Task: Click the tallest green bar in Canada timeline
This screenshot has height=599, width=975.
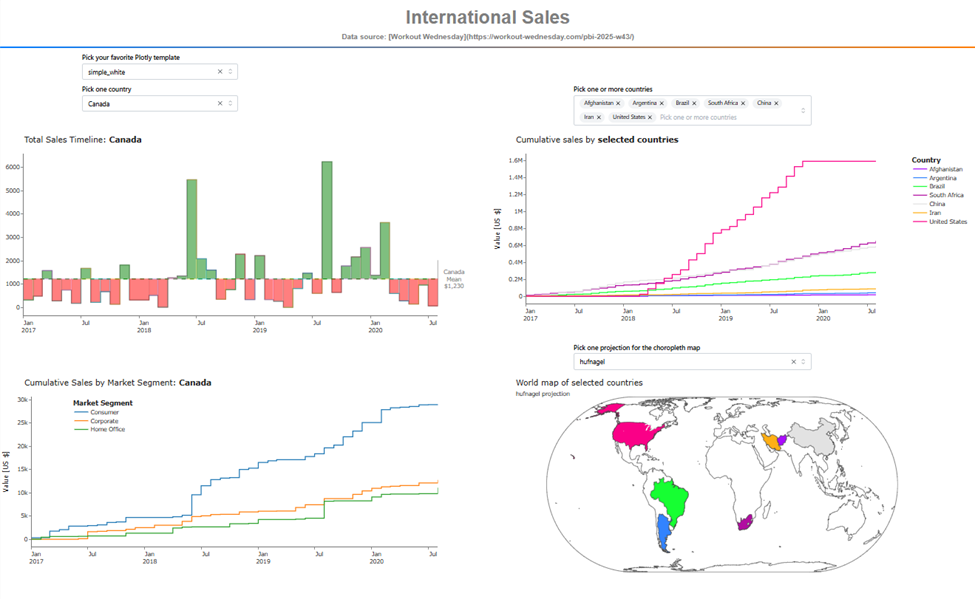Action: 326,220
